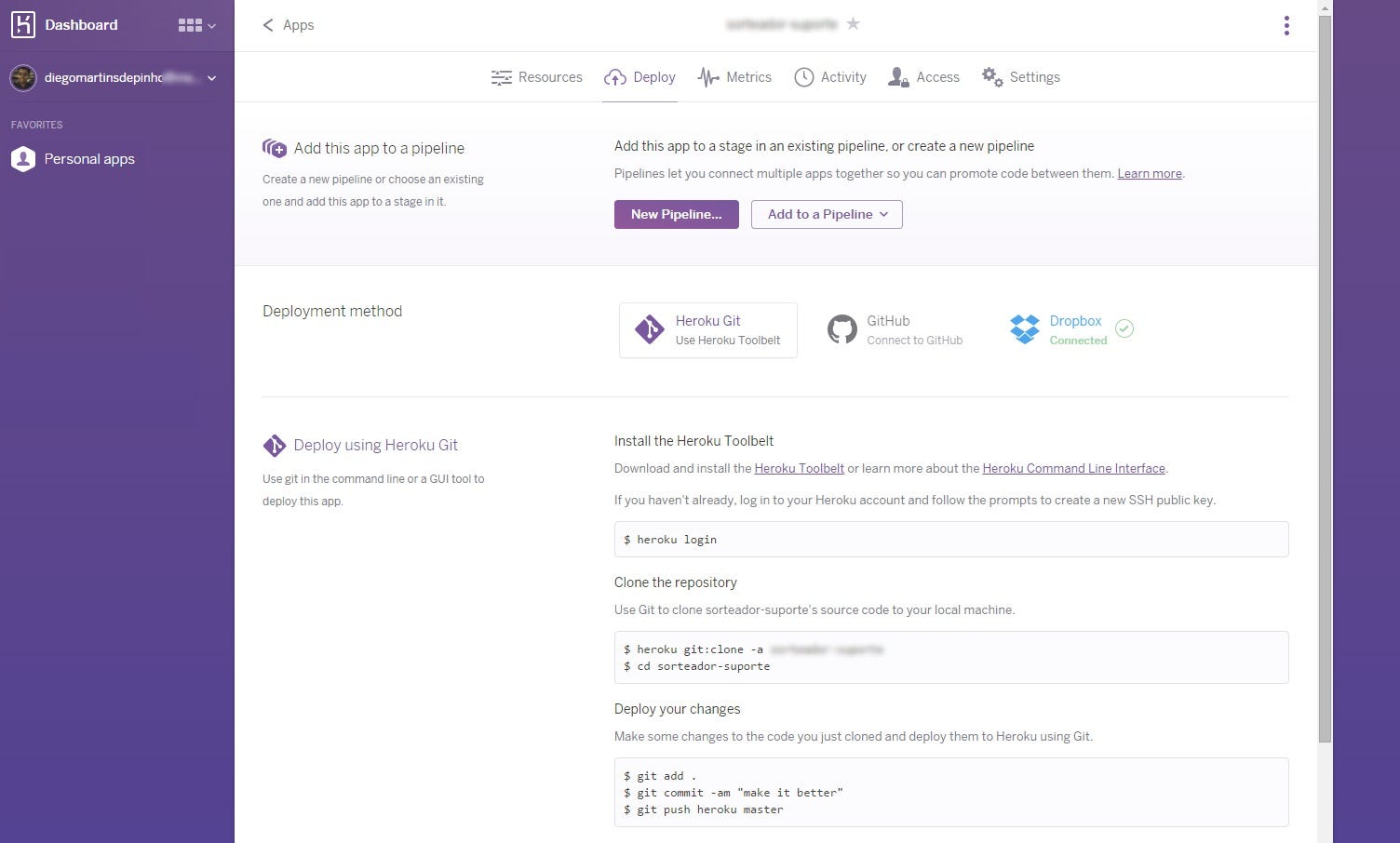Click the Dropbox logo icon
The image size is (1400, 843).
pyautogui.click(x=1025, y=329)
